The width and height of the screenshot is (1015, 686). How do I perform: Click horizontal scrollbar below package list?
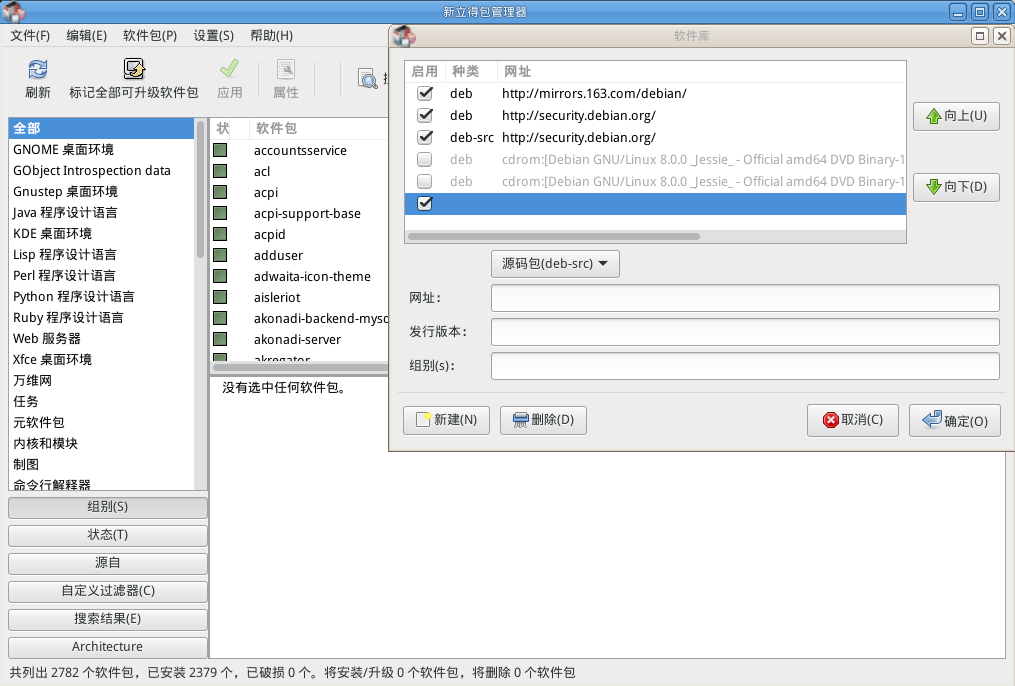coord(301,367)
